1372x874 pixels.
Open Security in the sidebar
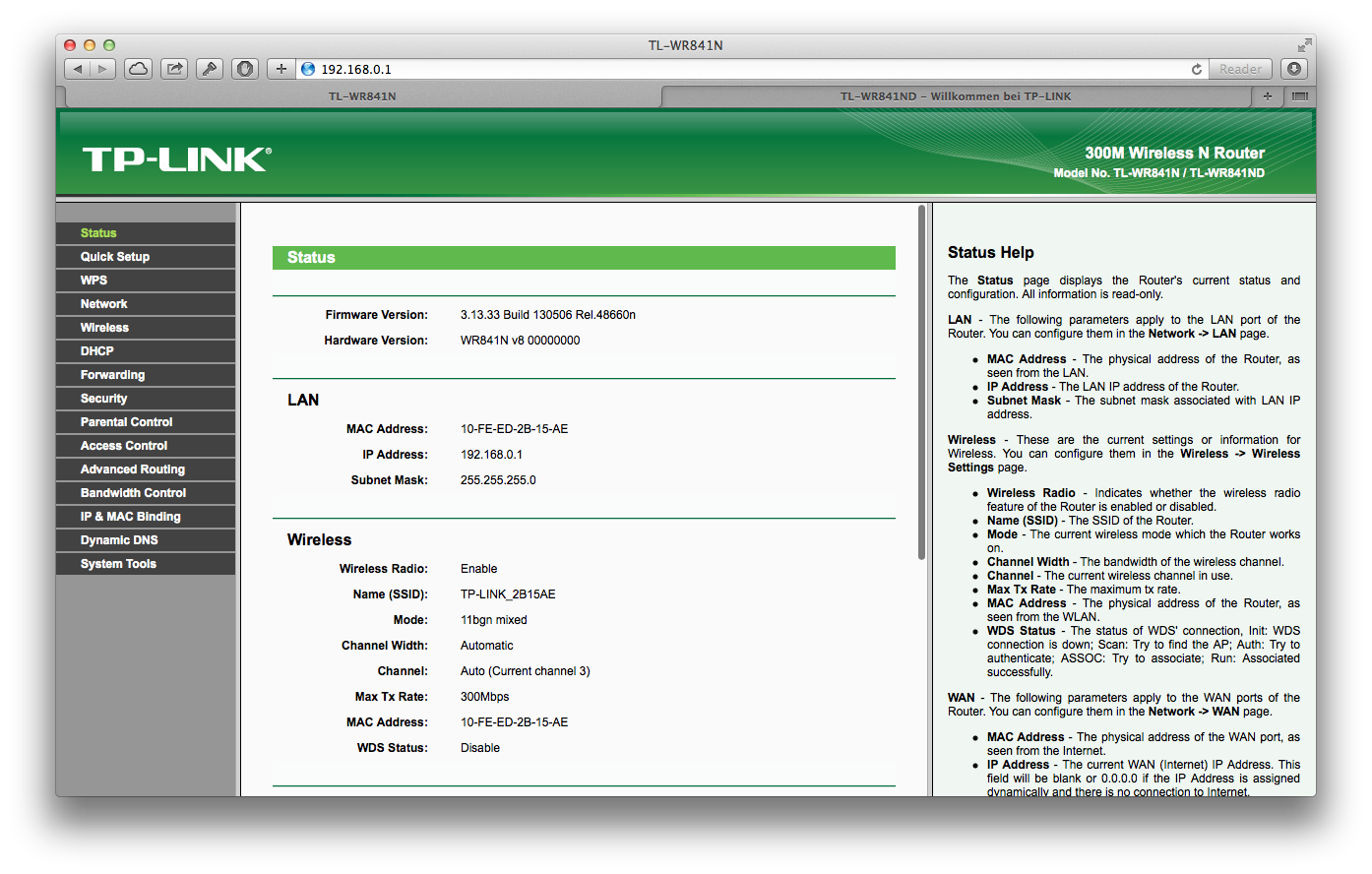click(x=146, y=399)
